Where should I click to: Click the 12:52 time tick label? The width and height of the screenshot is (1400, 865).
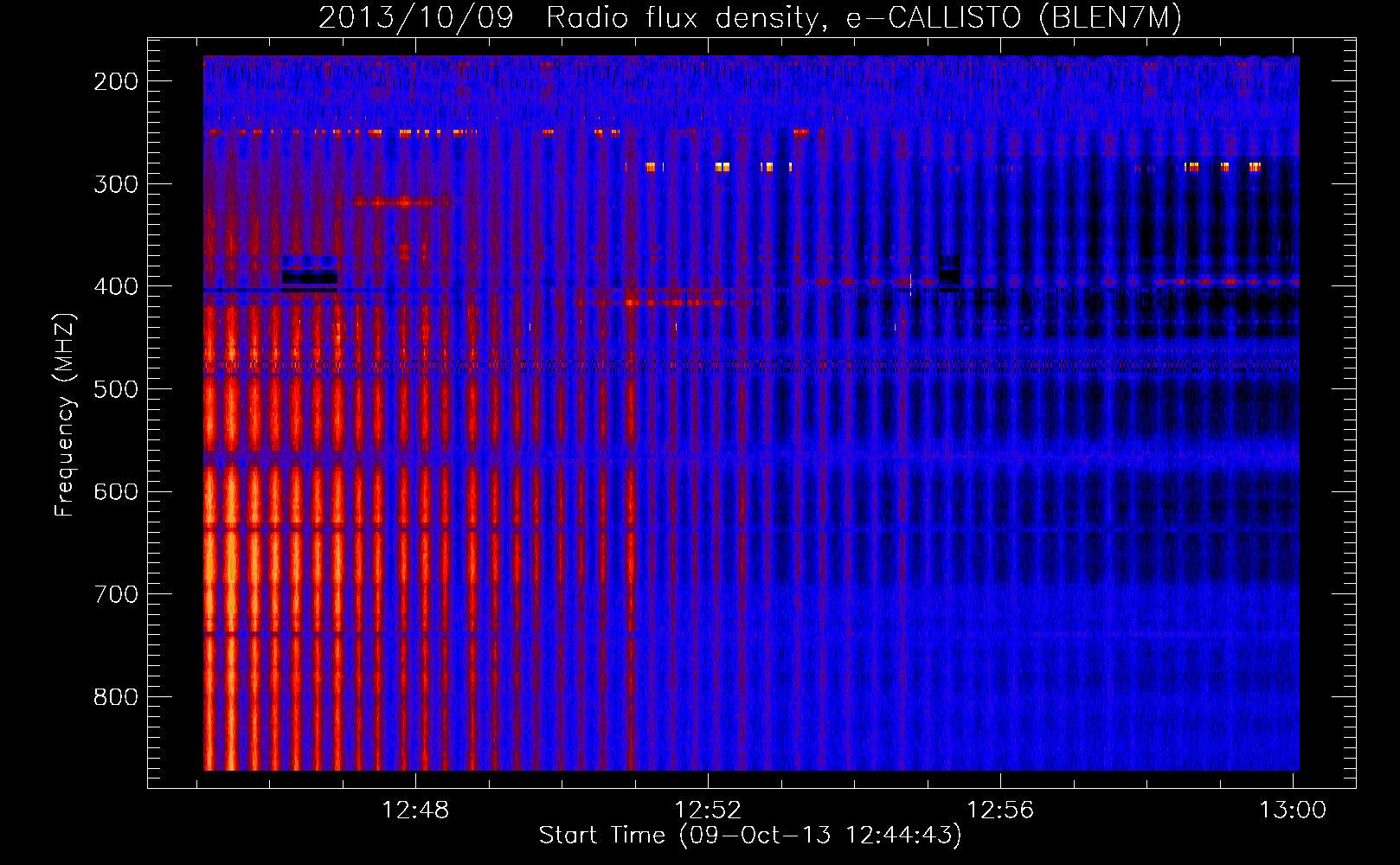click(708, 810)
